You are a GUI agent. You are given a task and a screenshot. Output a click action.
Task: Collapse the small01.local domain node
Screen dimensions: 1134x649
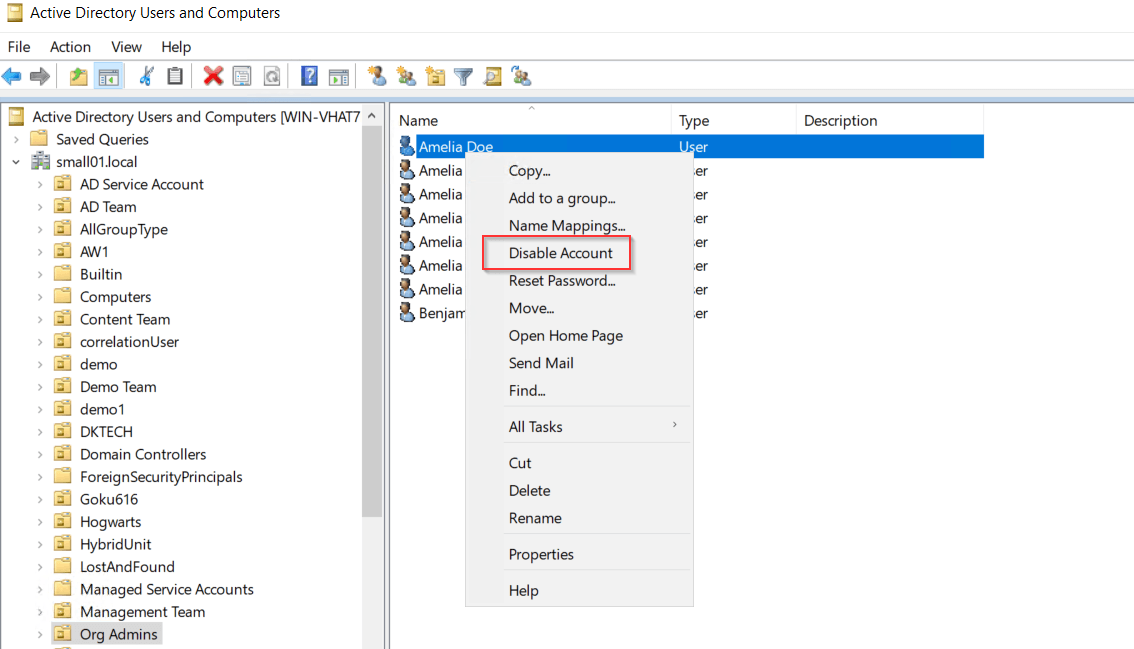[16, 162]
